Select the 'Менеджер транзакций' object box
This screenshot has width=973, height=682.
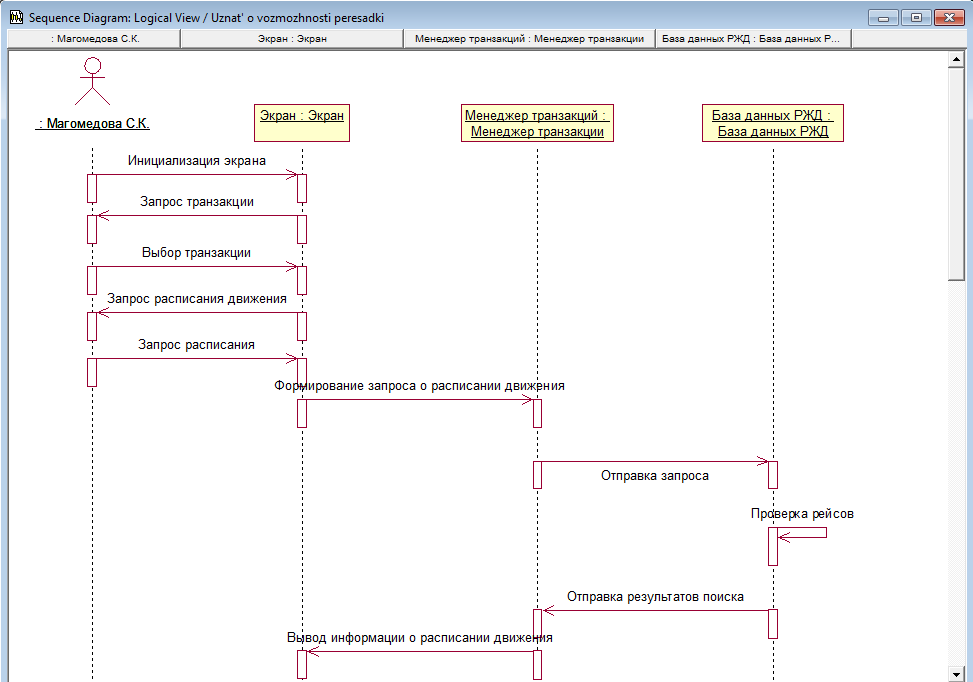[537, 123]
